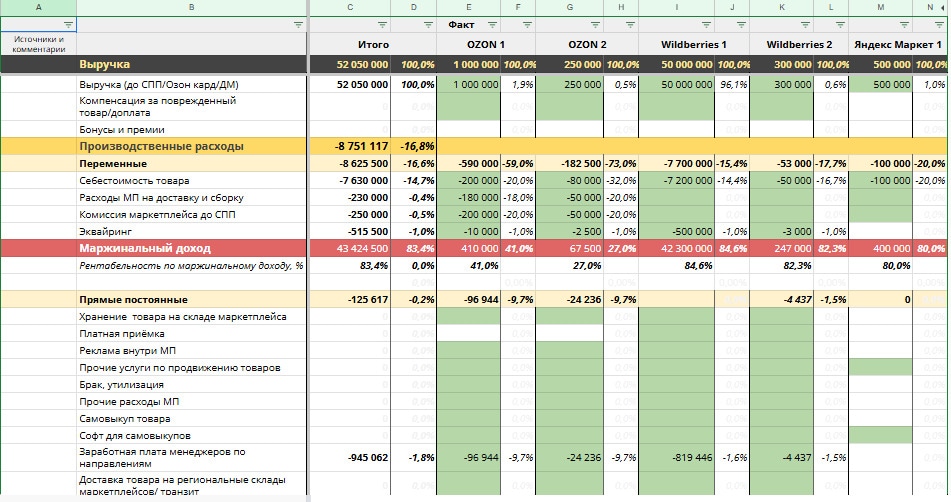Viewport: 951px width, 502px height.
Task: Open the column H filter dropdown
Action: click(x=629, y=24)
